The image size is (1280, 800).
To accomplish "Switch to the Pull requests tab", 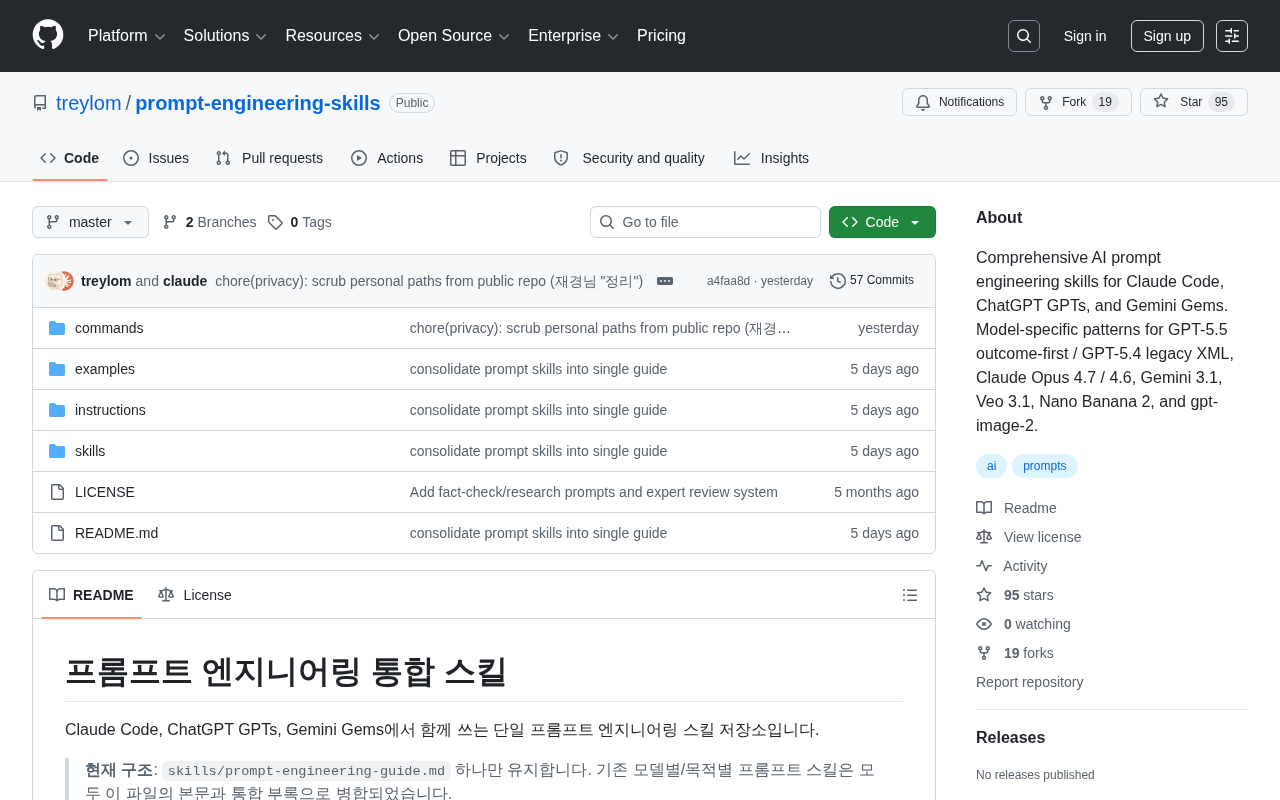I will [x=269, y=158].
